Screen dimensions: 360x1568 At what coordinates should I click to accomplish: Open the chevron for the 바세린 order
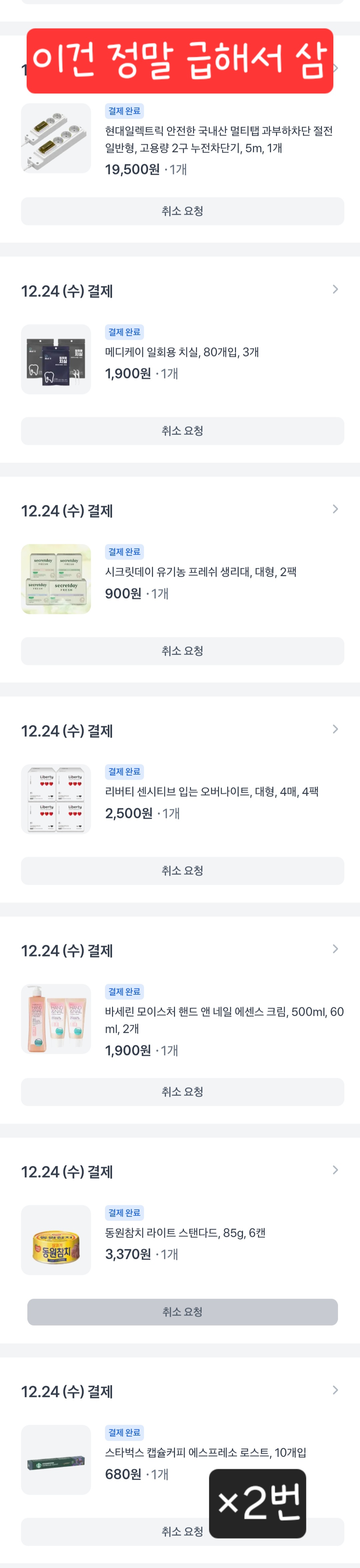335,949
